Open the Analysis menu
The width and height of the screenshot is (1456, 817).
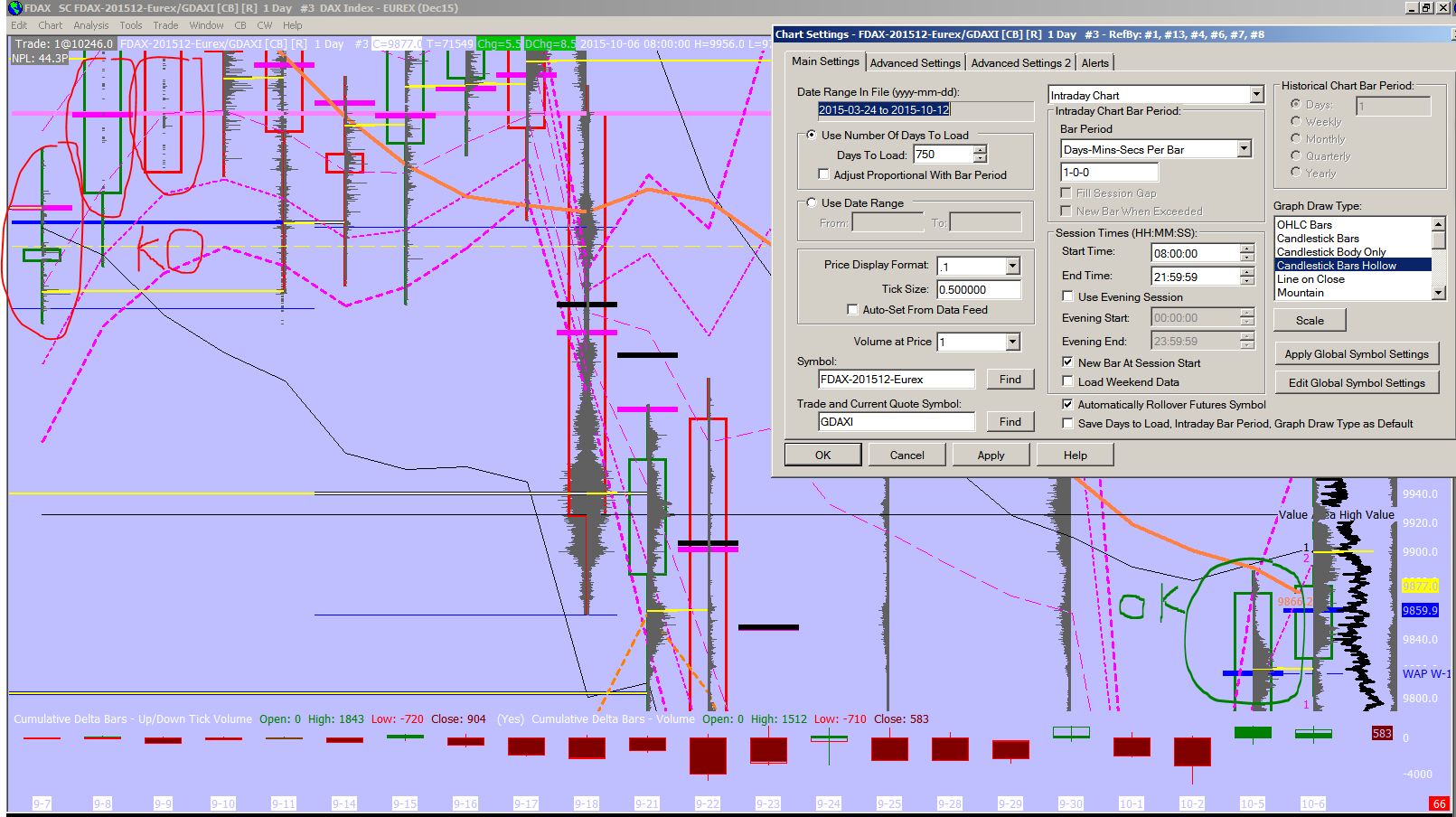90,25
